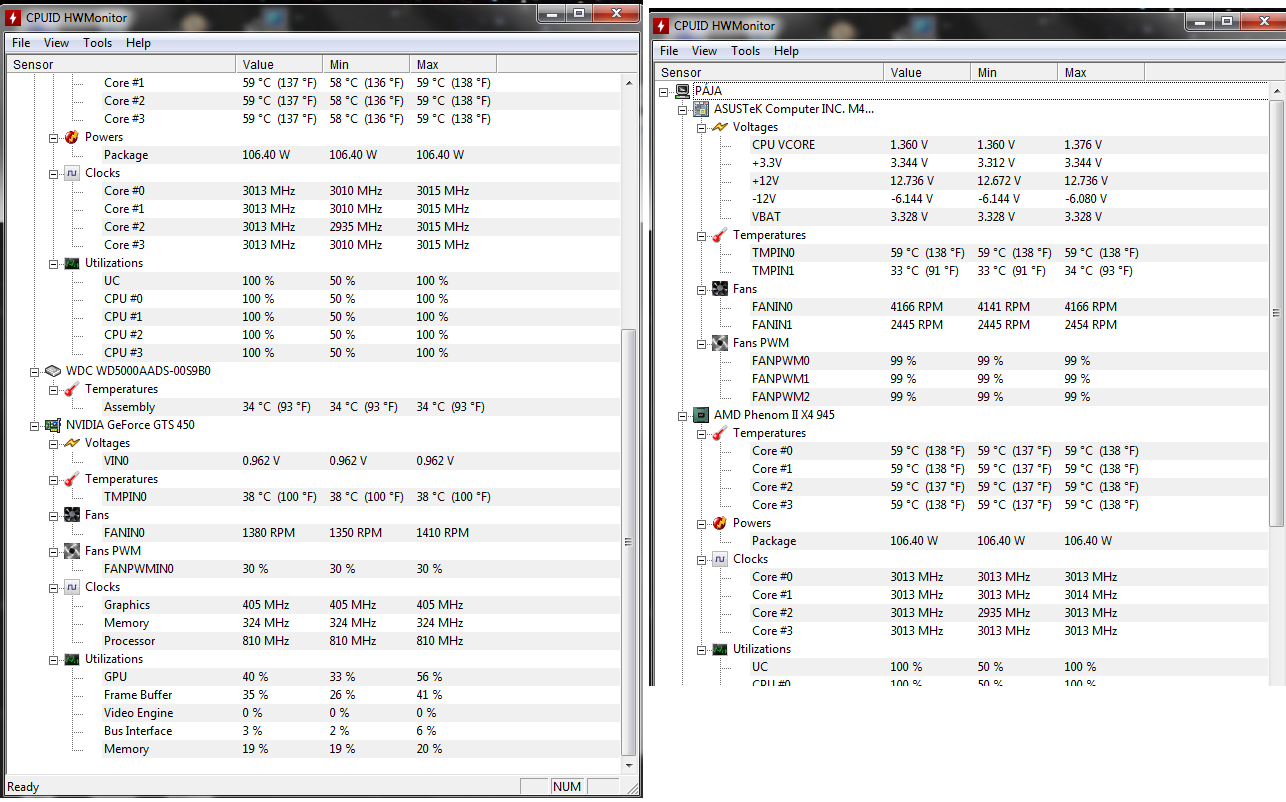Open the Tools menu in the left window
Image resolution: width=1286 pixels, height=802 pixels.
tap(97, 43)
